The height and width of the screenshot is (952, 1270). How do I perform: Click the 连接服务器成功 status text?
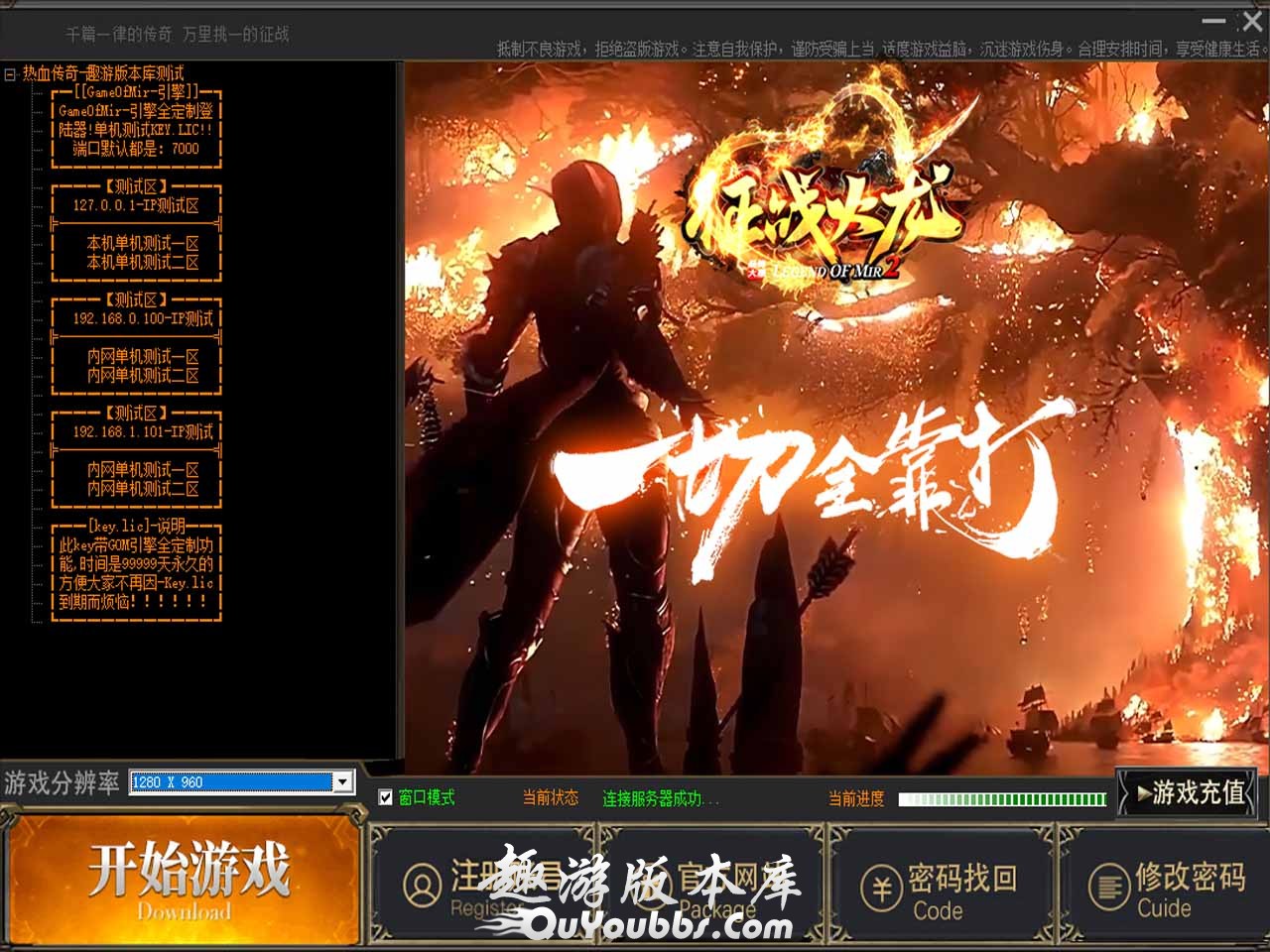[661, 798]
